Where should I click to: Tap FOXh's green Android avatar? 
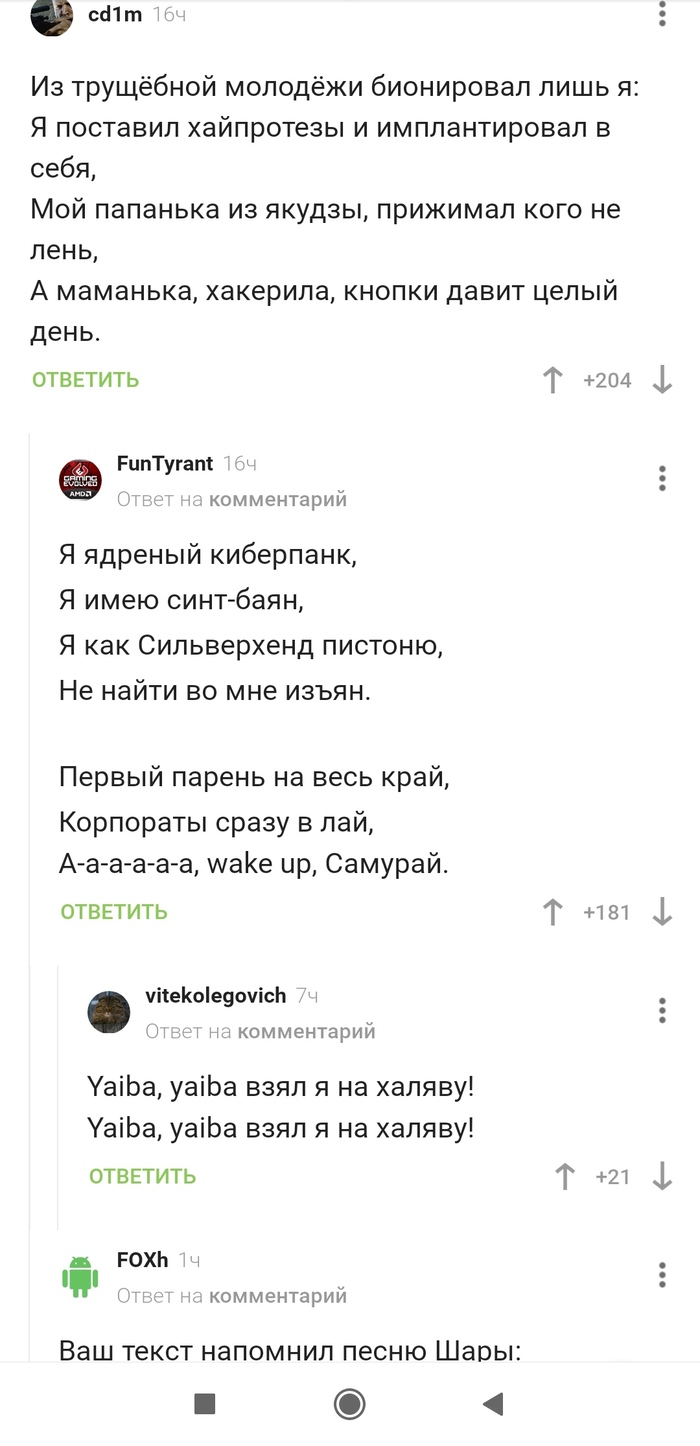click(81, 1277)
